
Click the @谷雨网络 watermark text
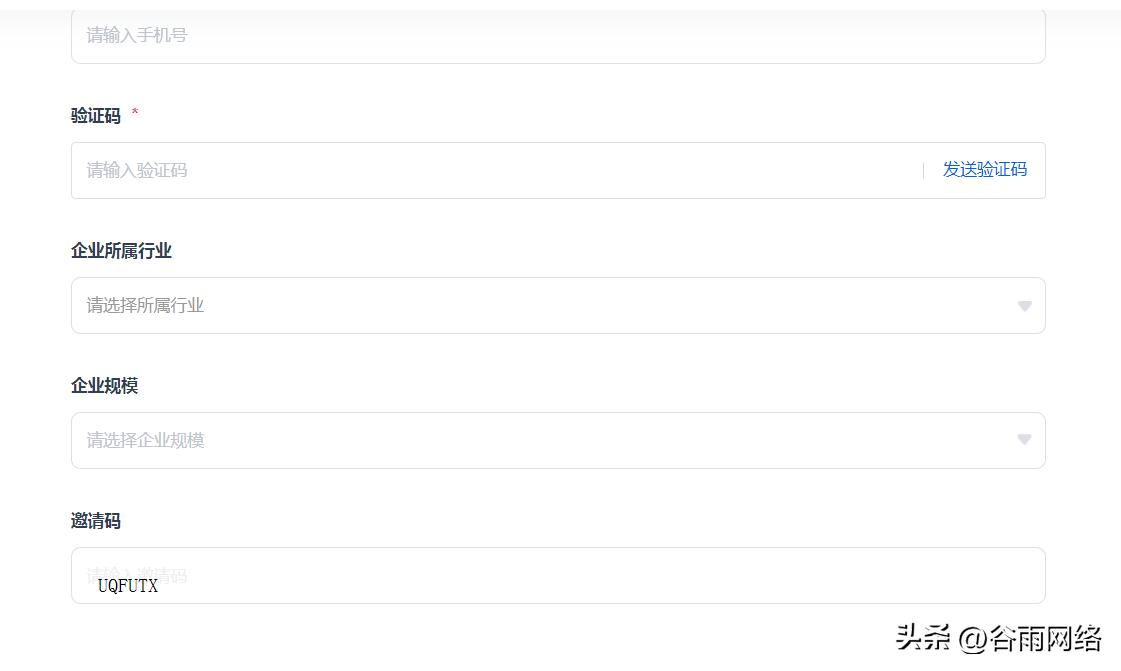[1031, 638]
